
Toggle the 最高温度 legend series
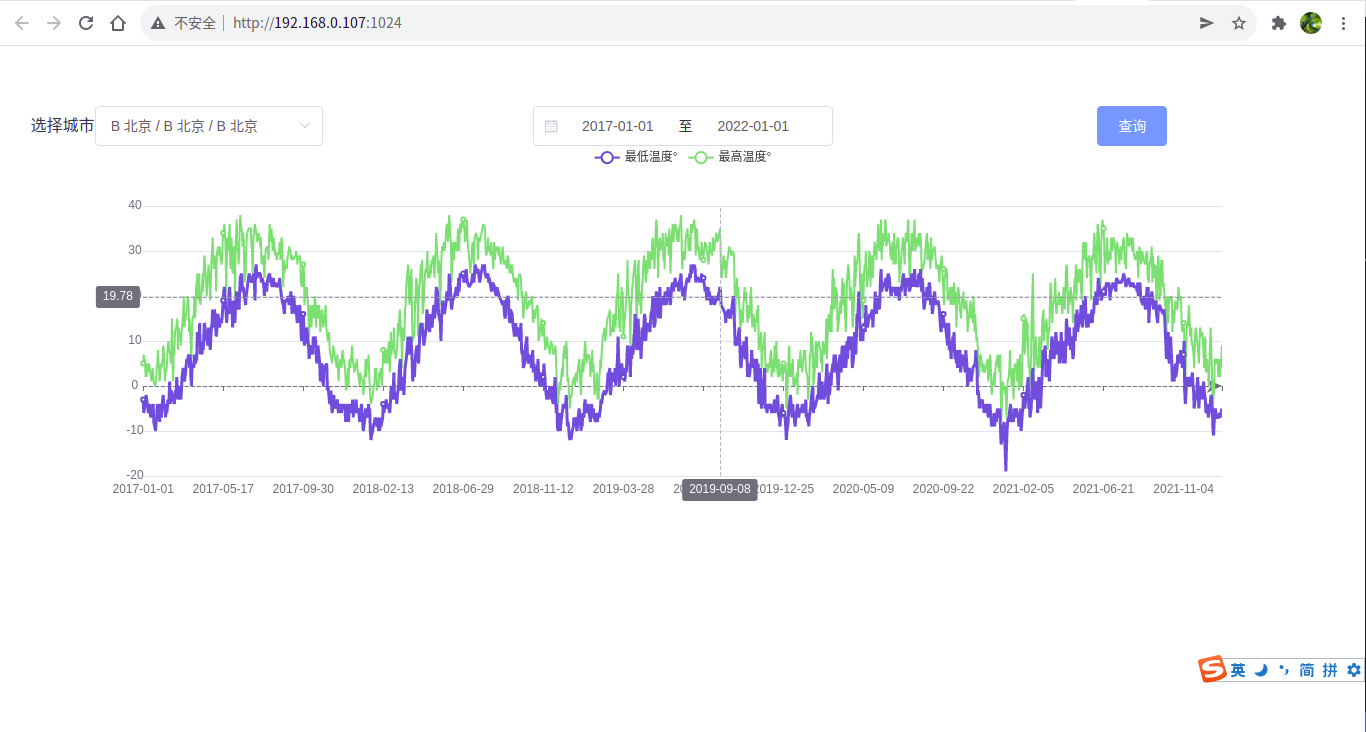pyautogui.click(x=730, y=157)
